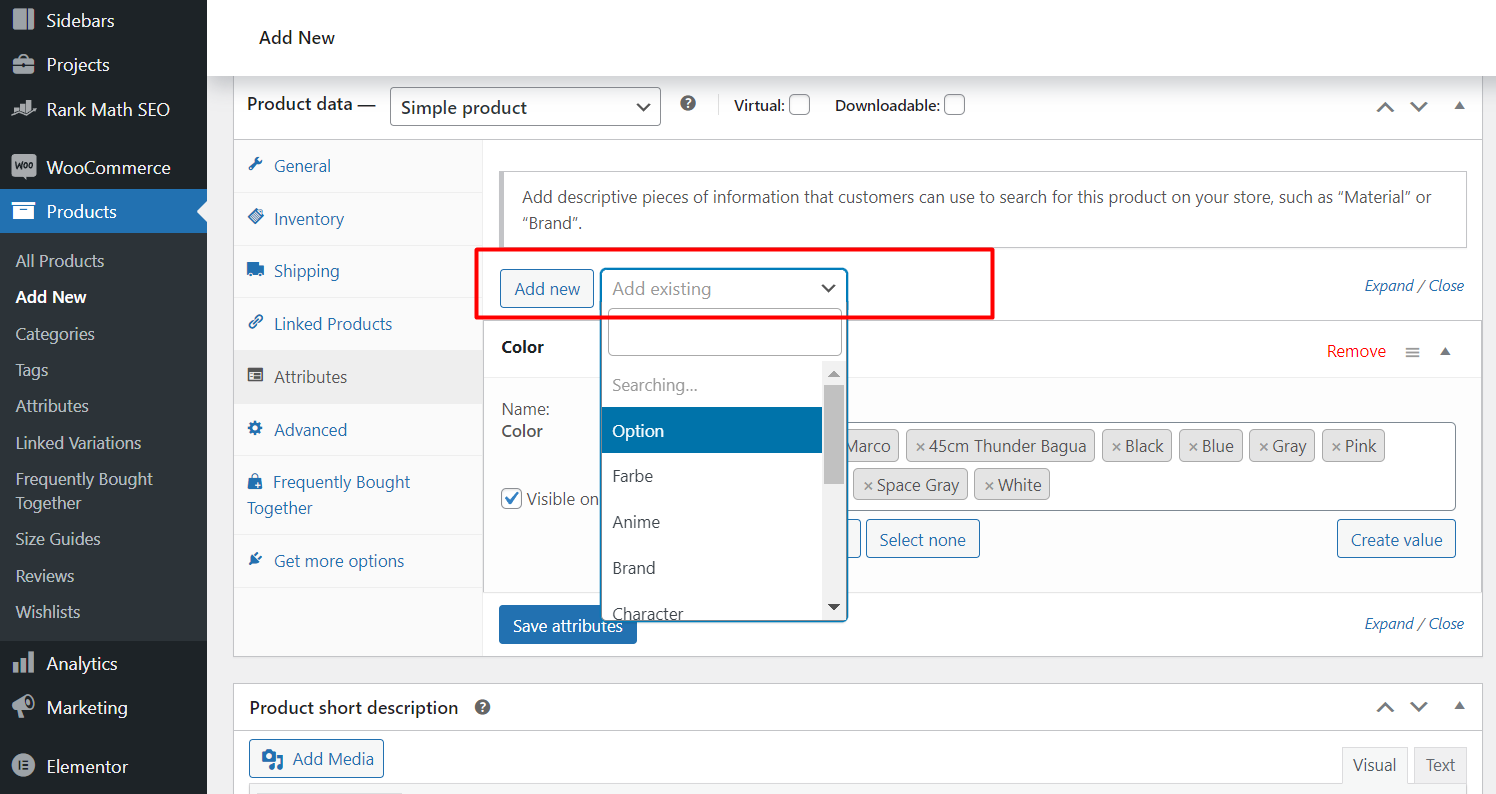The image size is (1496, 794).
Task: Open the Add existing attribute dropdown
Action: pyautogui.click(x=724, y=288)
